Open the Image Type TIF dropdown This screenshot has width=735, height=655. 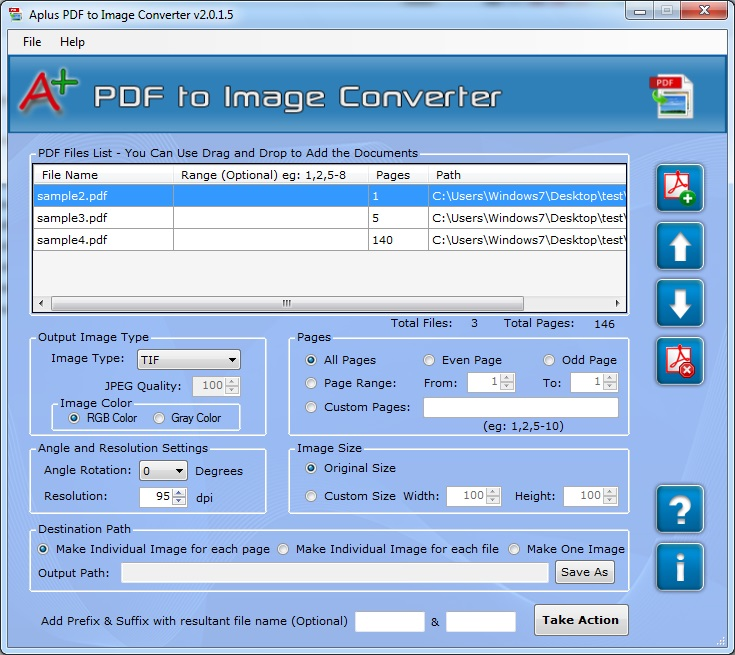(x=188, y=360)
